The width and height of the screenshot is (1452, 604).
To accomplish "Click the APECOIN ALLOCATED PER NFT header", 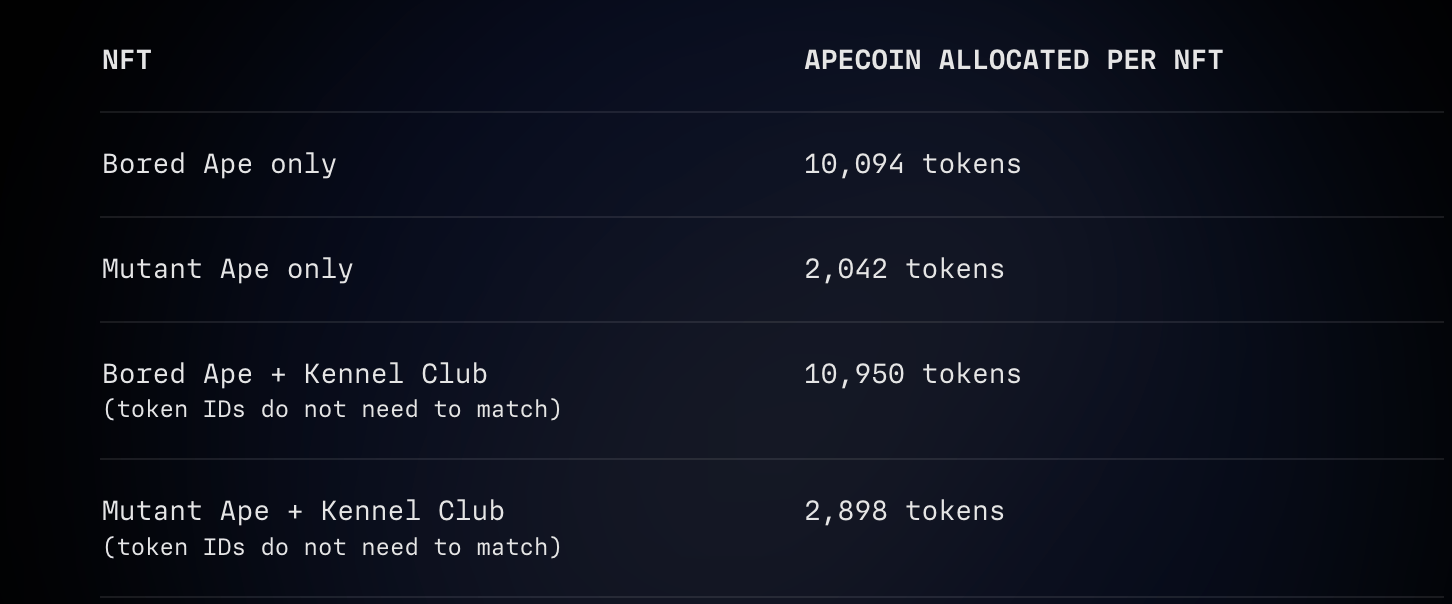I will 1013,60.
